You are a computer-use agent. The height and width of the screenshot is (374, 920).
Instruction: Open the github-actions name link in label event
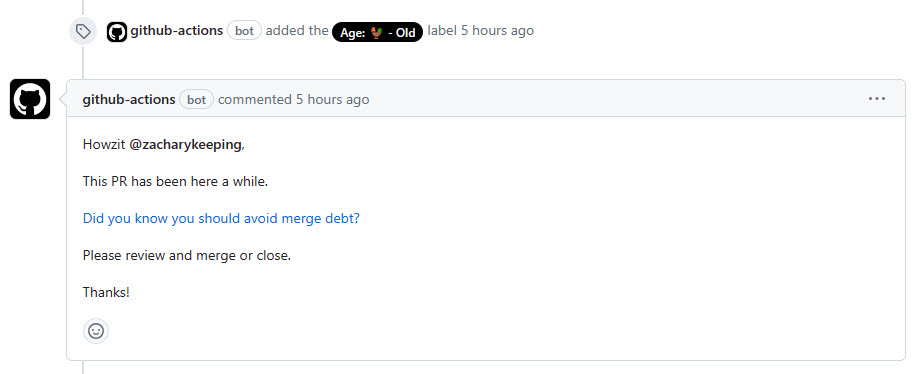(x=177, y=31)
